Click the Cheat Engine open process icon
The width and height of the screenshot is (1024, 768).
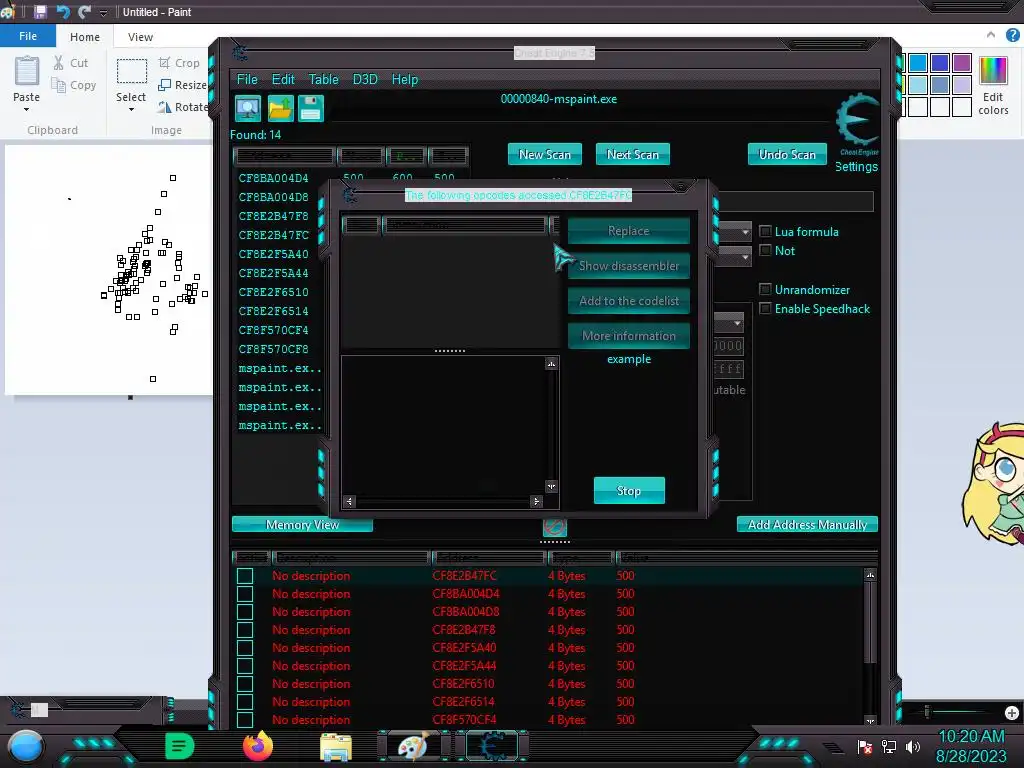(248, 108)
